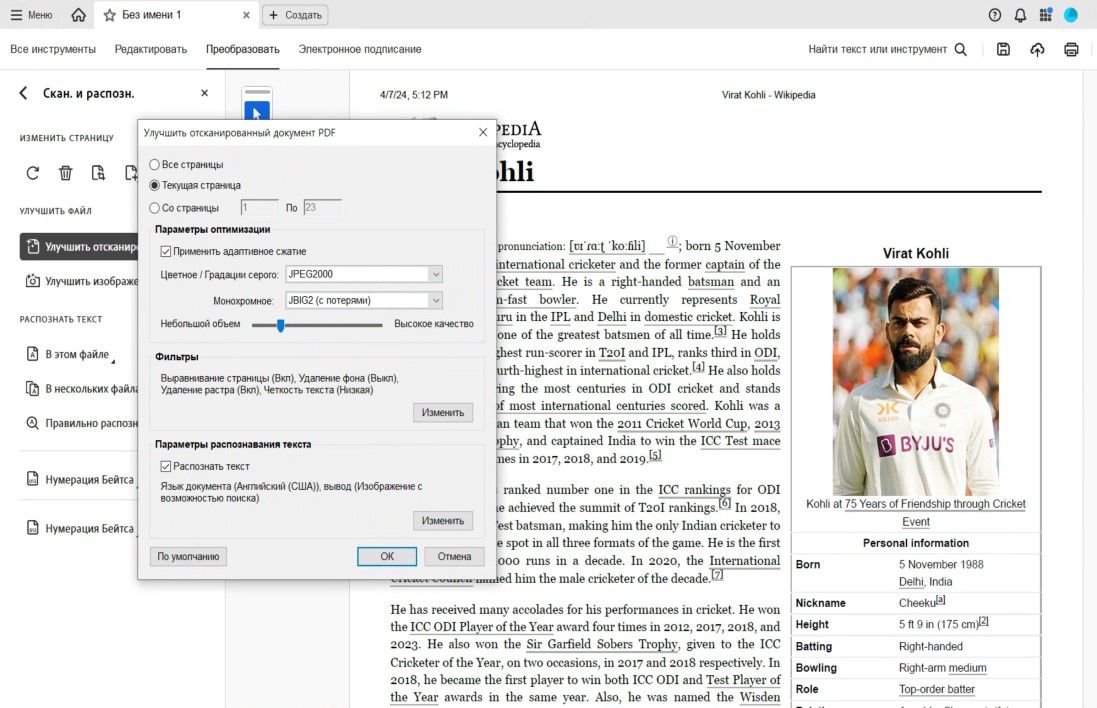This screenshot has width=1097, height=708.
Task: Open the JPEG2000 color compression dropdown
Action: click(365, 273)
